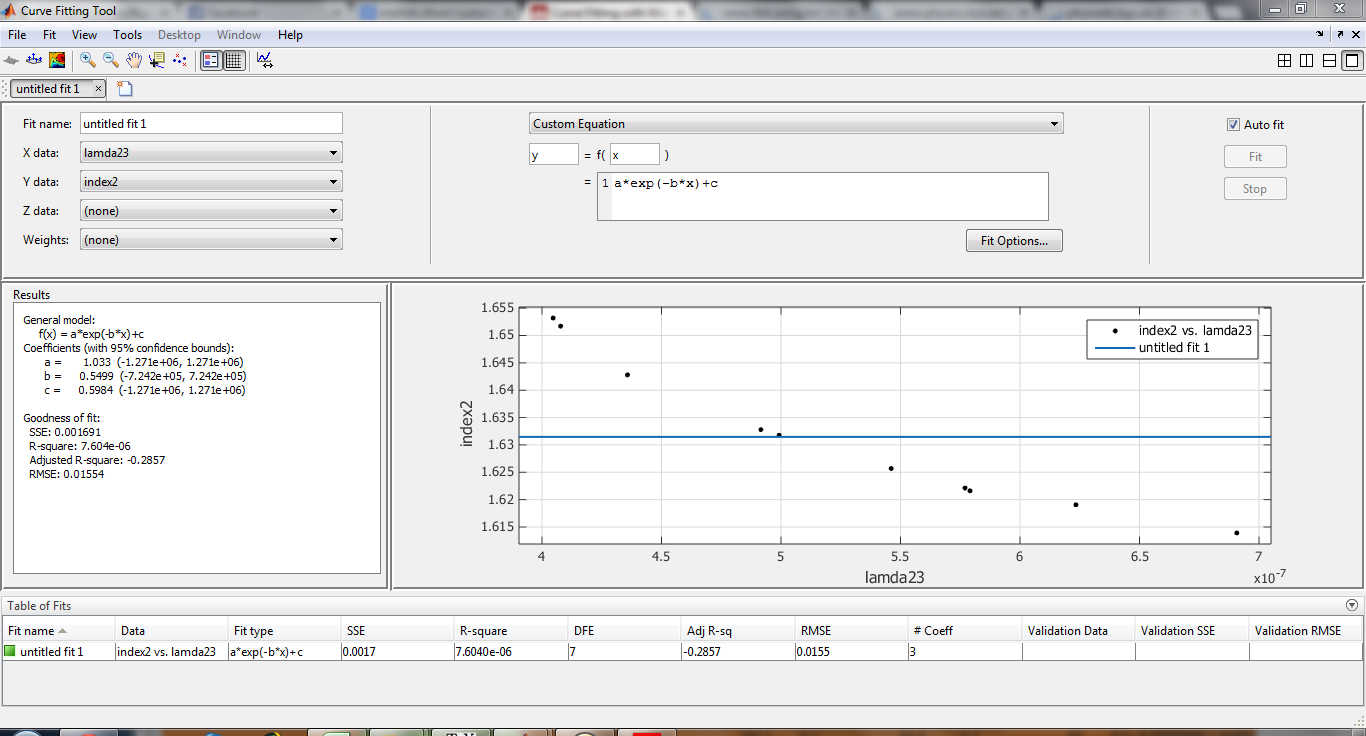Click the contour plot toolbar icon
This screenshot has width=1366, height=736.
tap(57, 60)
